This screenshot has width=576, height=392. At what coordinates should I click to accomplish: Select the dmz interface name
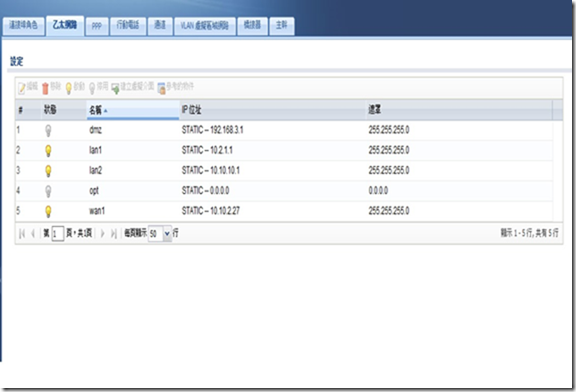tap(95, 130)
